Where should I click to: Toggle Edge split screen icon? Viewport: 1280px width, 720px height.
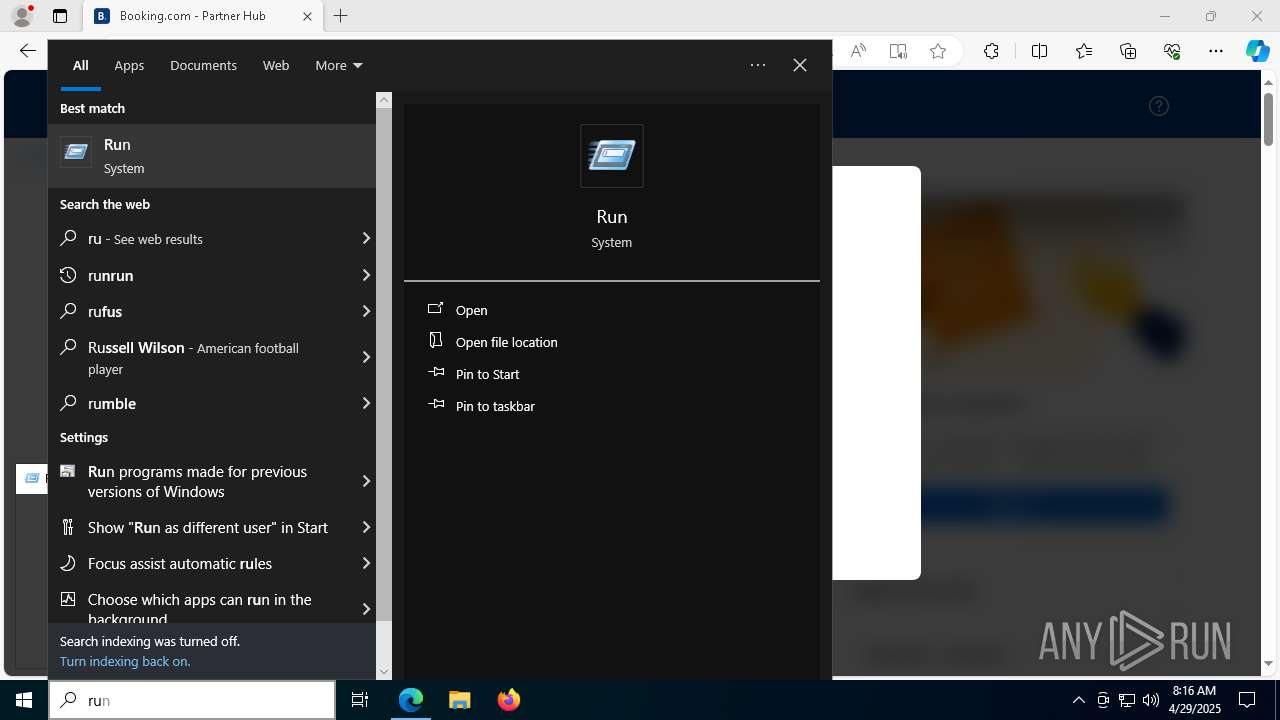pyautogui.click(x=1039, y=51)
